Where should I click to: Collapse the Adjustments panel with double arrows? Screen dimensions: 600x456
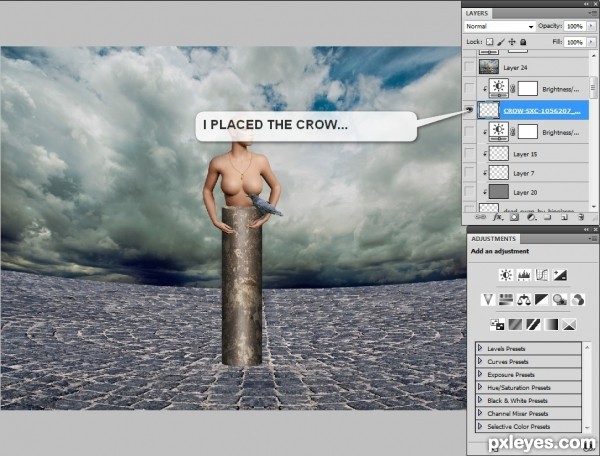click(587, 229)
